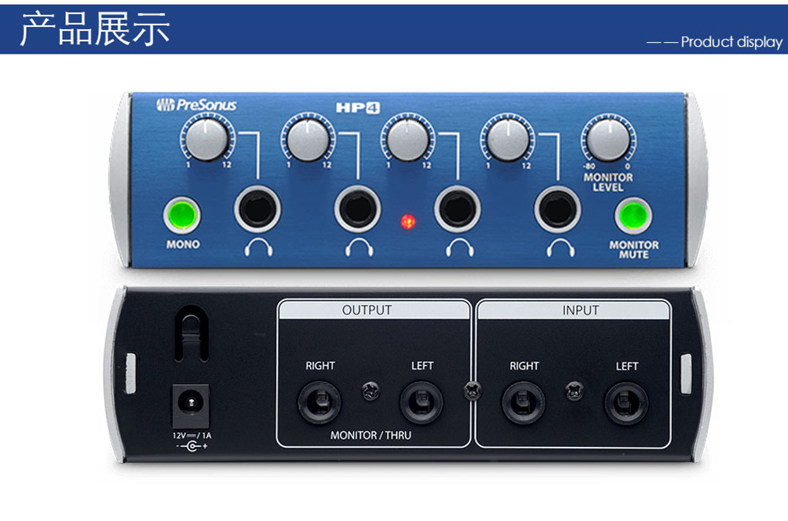
Task: Toggle the green MONITOR MUTE button
Action: [x=633, y=216]
